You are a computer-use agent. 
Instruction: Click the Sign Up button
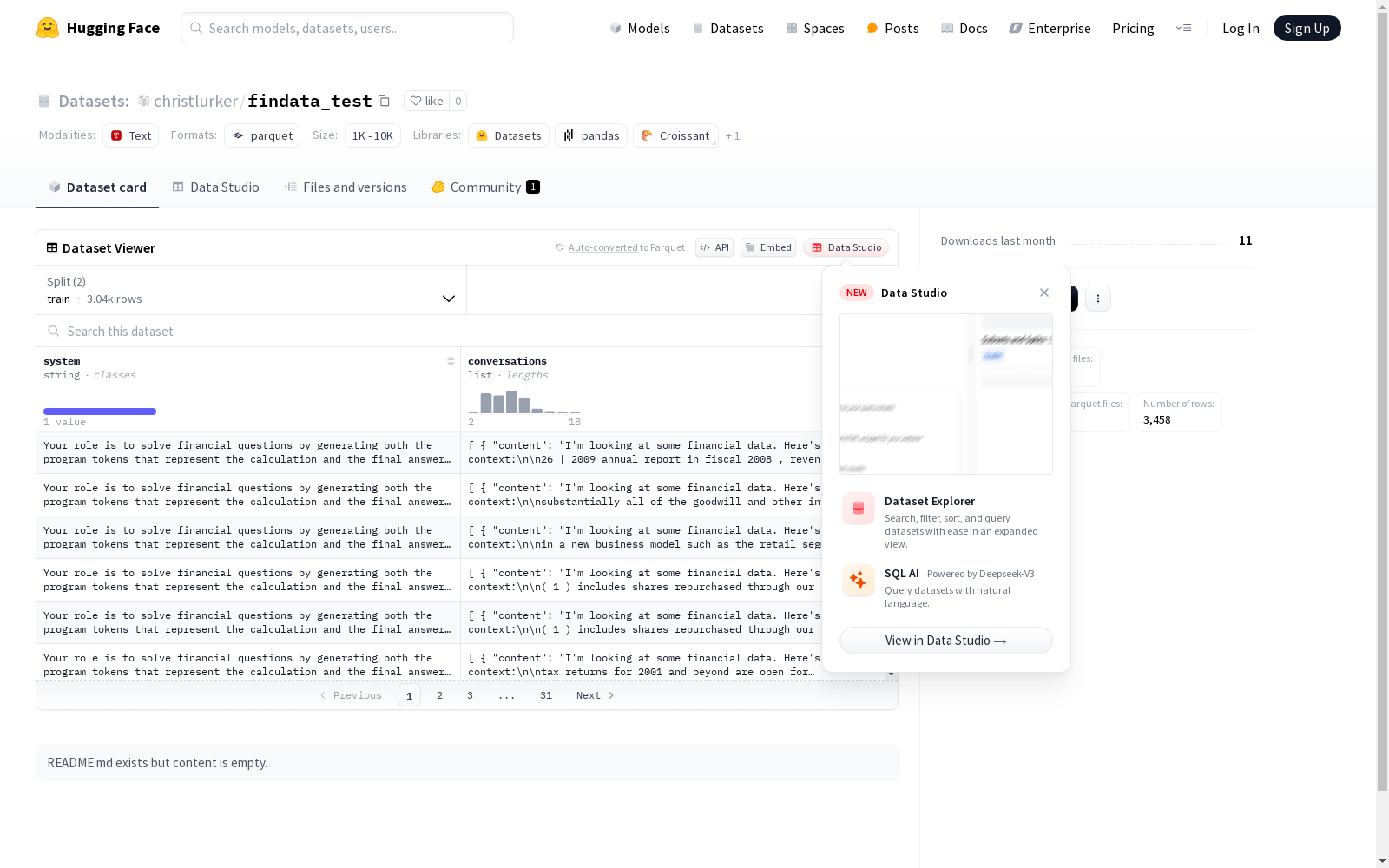click(1307, 28)
